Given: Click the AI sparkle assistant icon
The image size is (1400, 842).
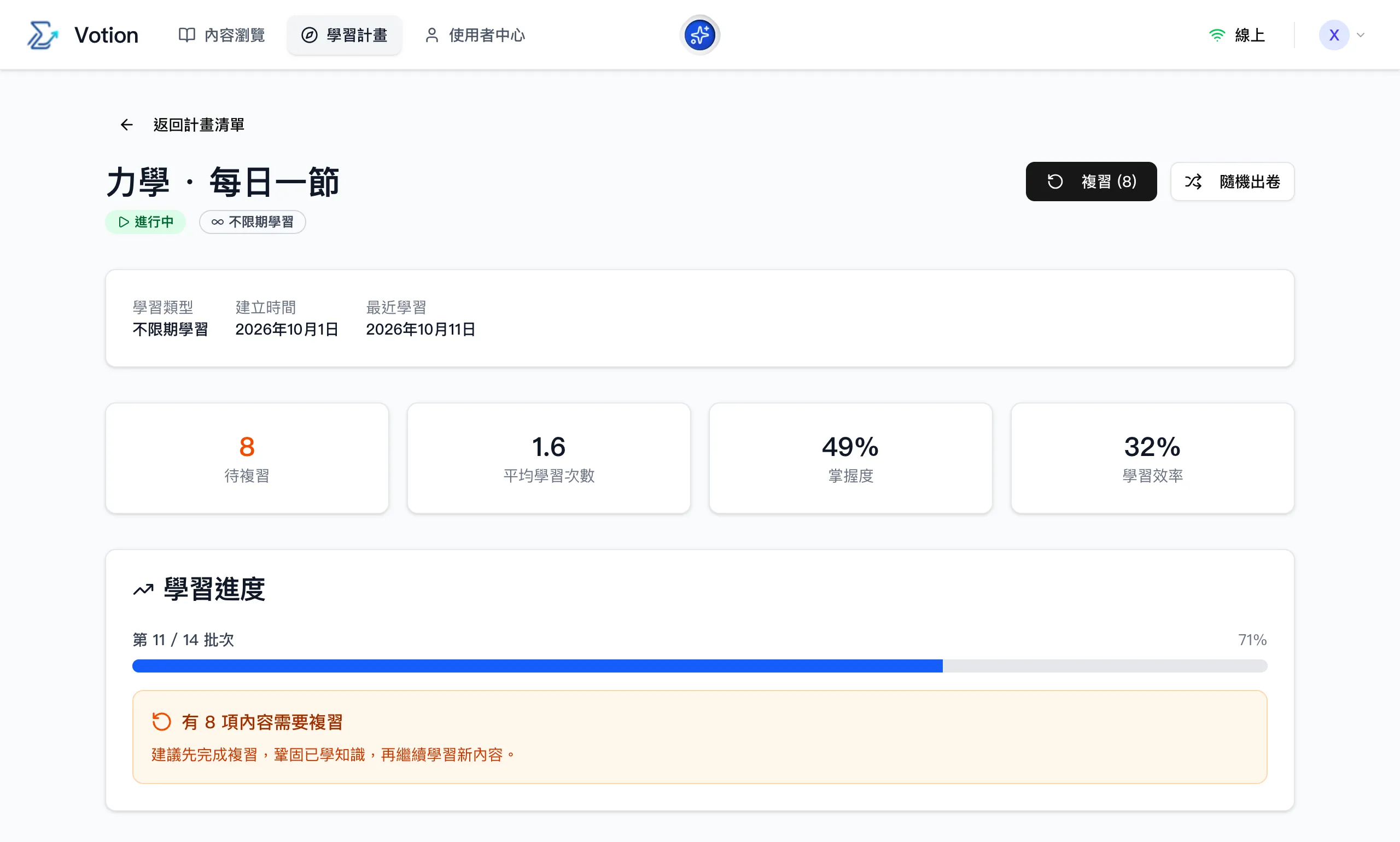Looking at the screenshot, I should (x=699, y=35).
